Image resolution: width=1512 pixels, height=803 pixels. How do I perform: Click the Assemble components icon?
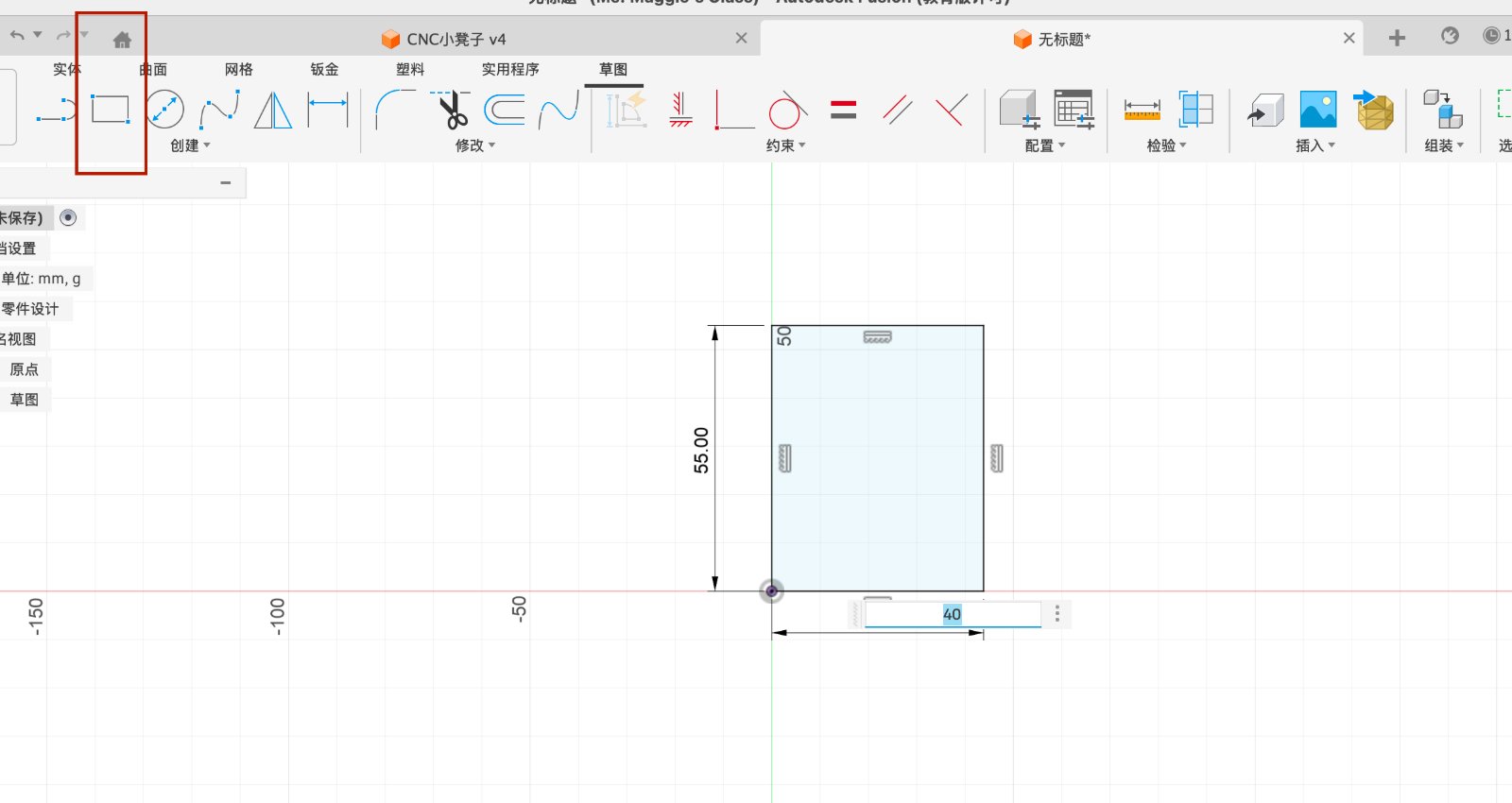tap(1443, 110)
